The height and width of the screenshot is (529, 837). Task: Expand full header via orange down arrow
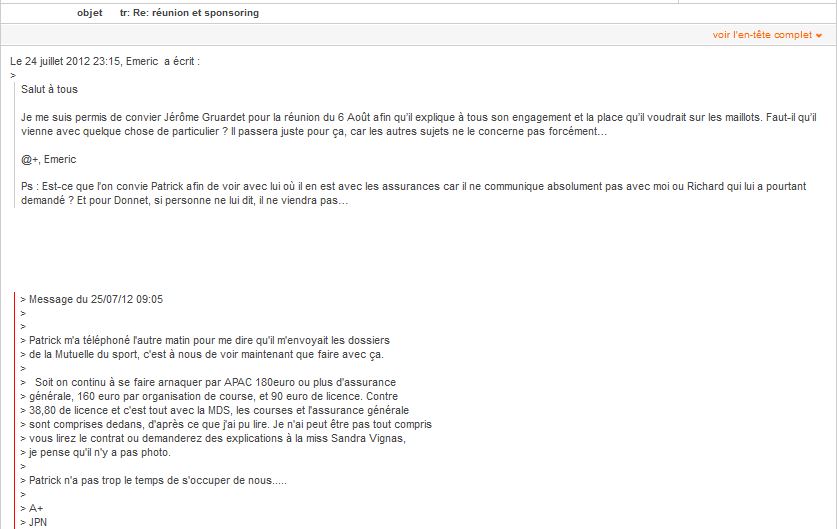click(x=819, y=36)
